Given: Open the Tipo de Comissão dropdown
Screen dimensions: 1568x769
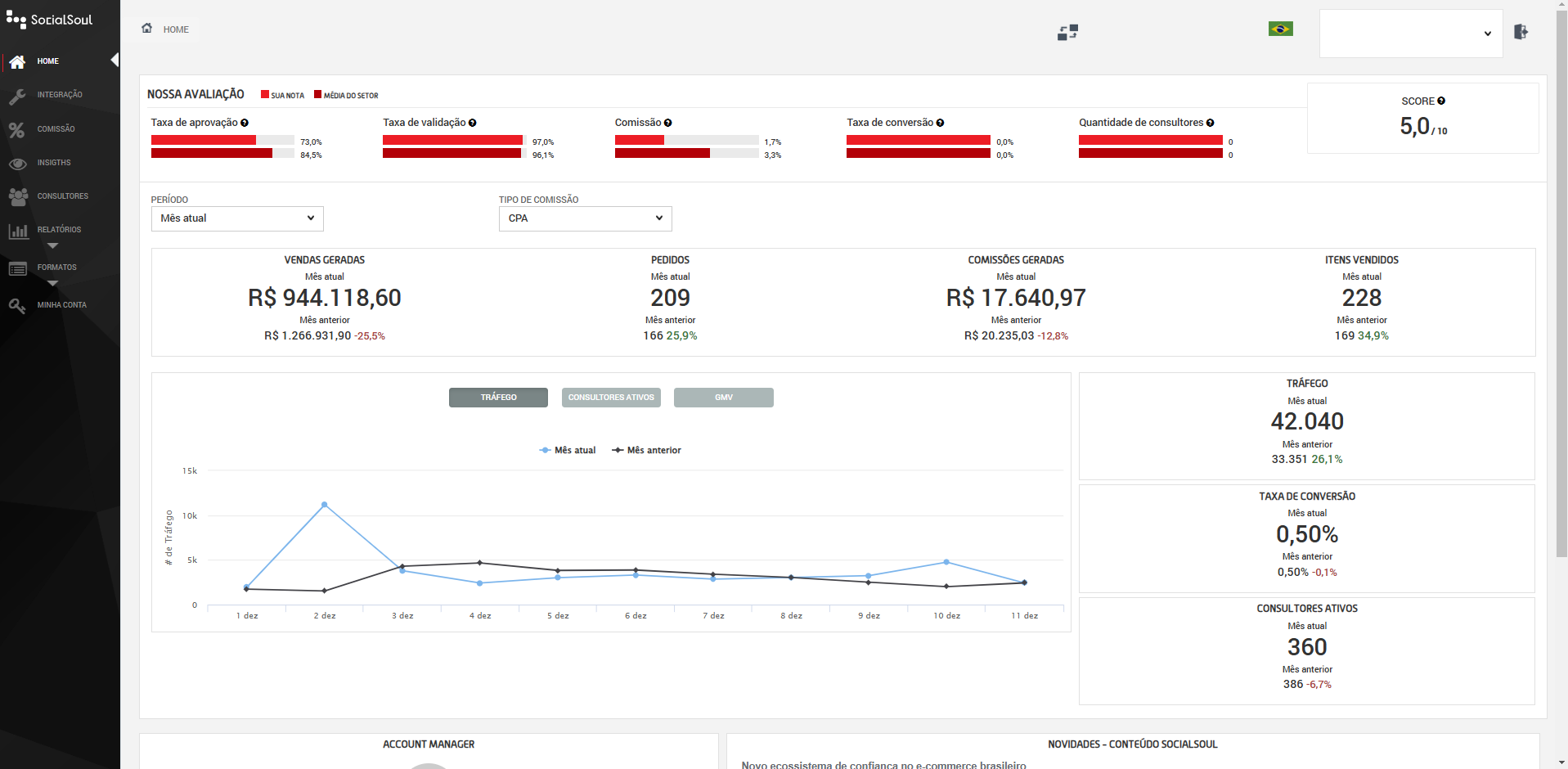Looking at the screenshot, I should pos(586,218).
